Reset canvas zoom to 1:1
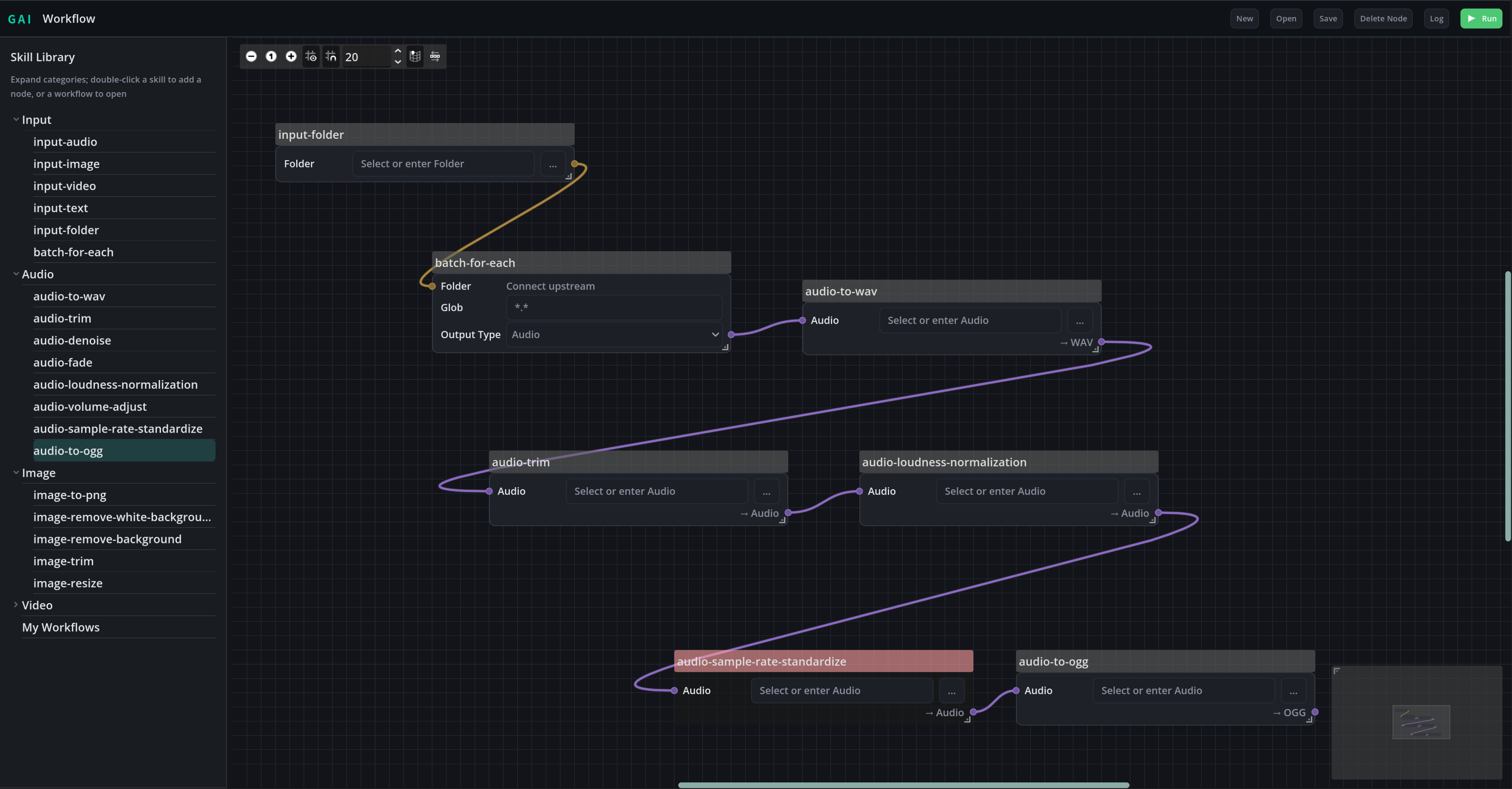 271,56
